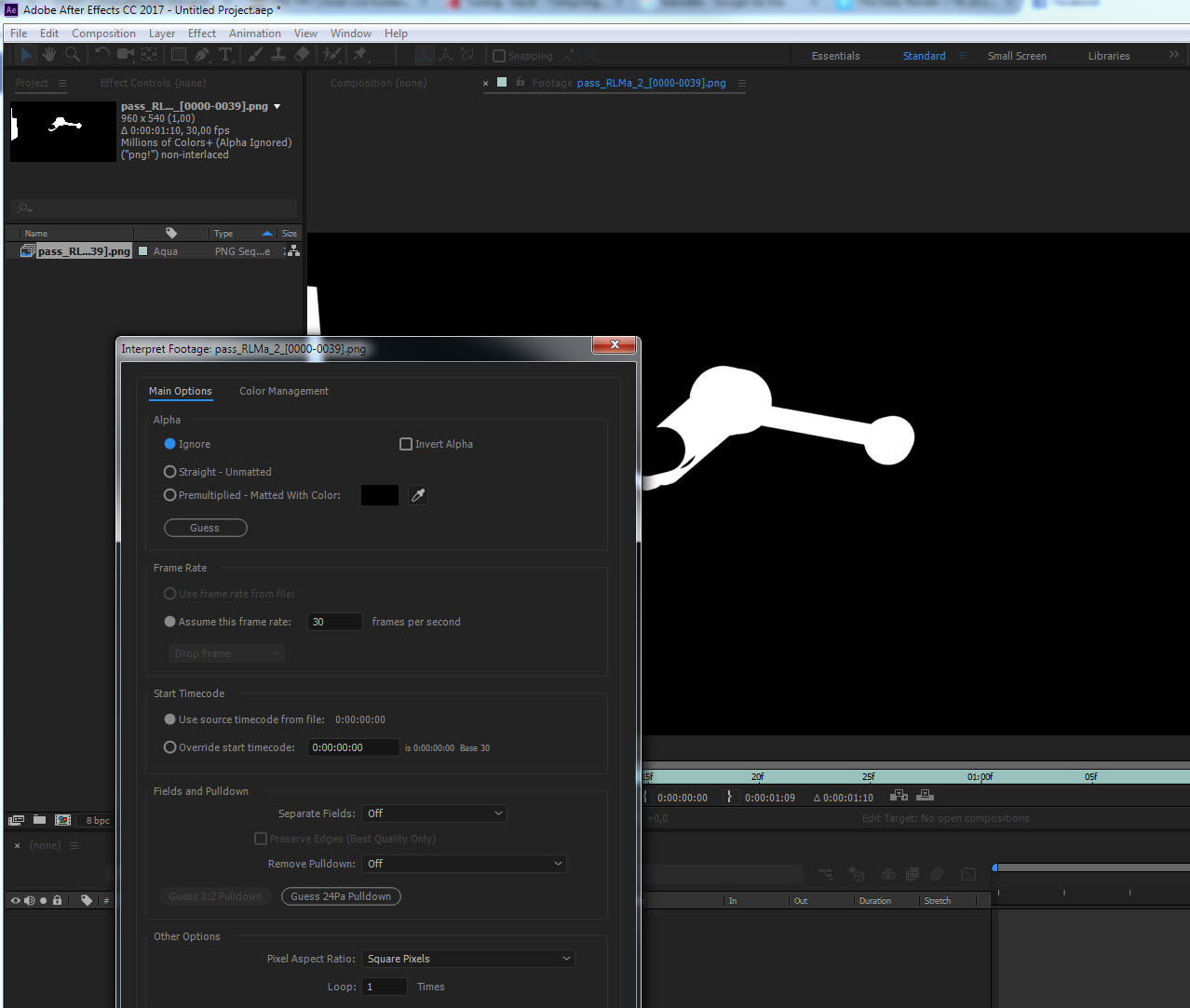Click the Guess alpha button

tap(206, 528)
